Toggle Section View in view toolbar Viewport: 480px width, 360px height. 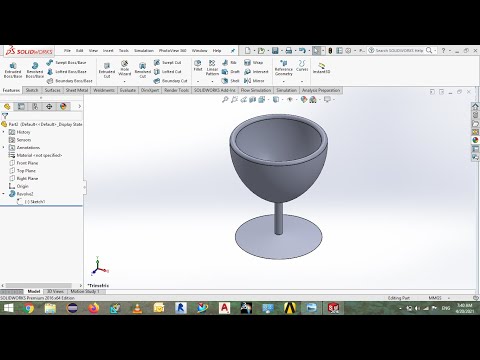253,99
